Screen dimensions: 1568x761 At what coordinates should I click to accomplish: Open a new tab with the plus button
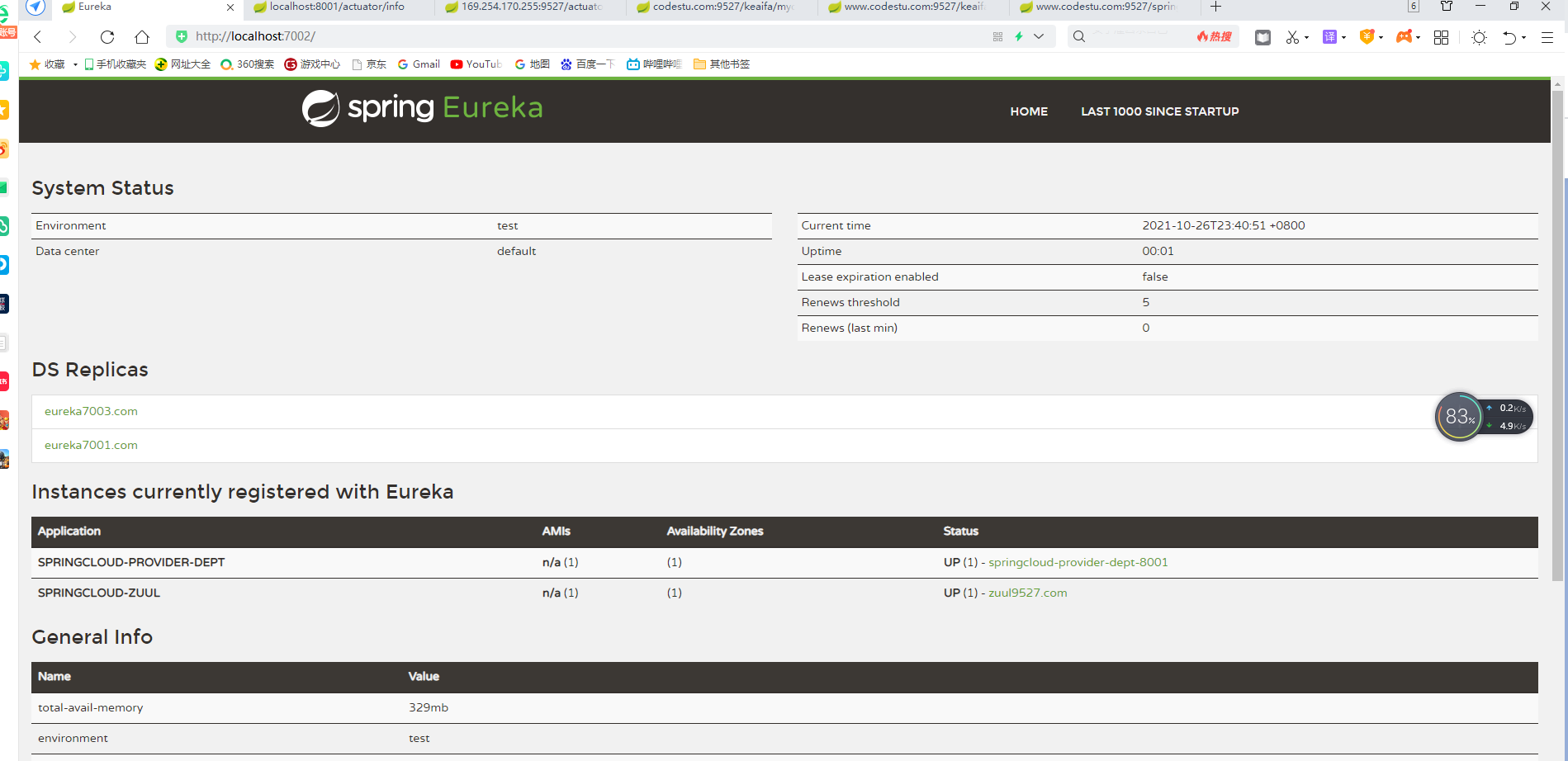[x=1215, y=7]
